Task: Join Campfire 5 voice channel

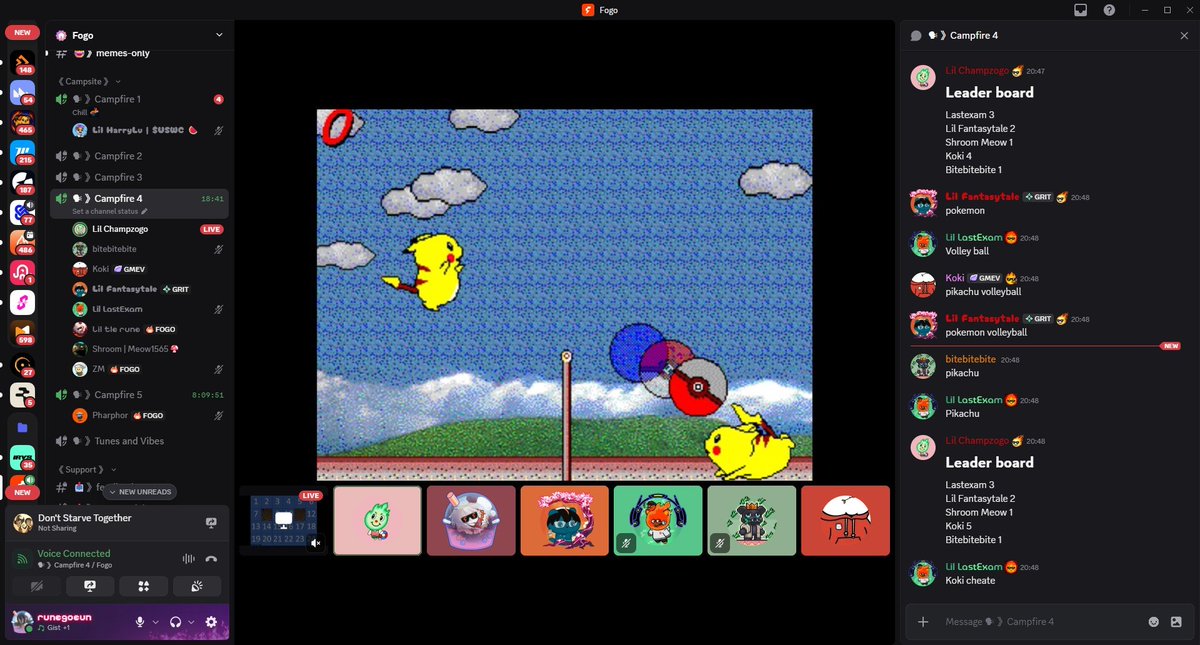Action: click(141, 395)
